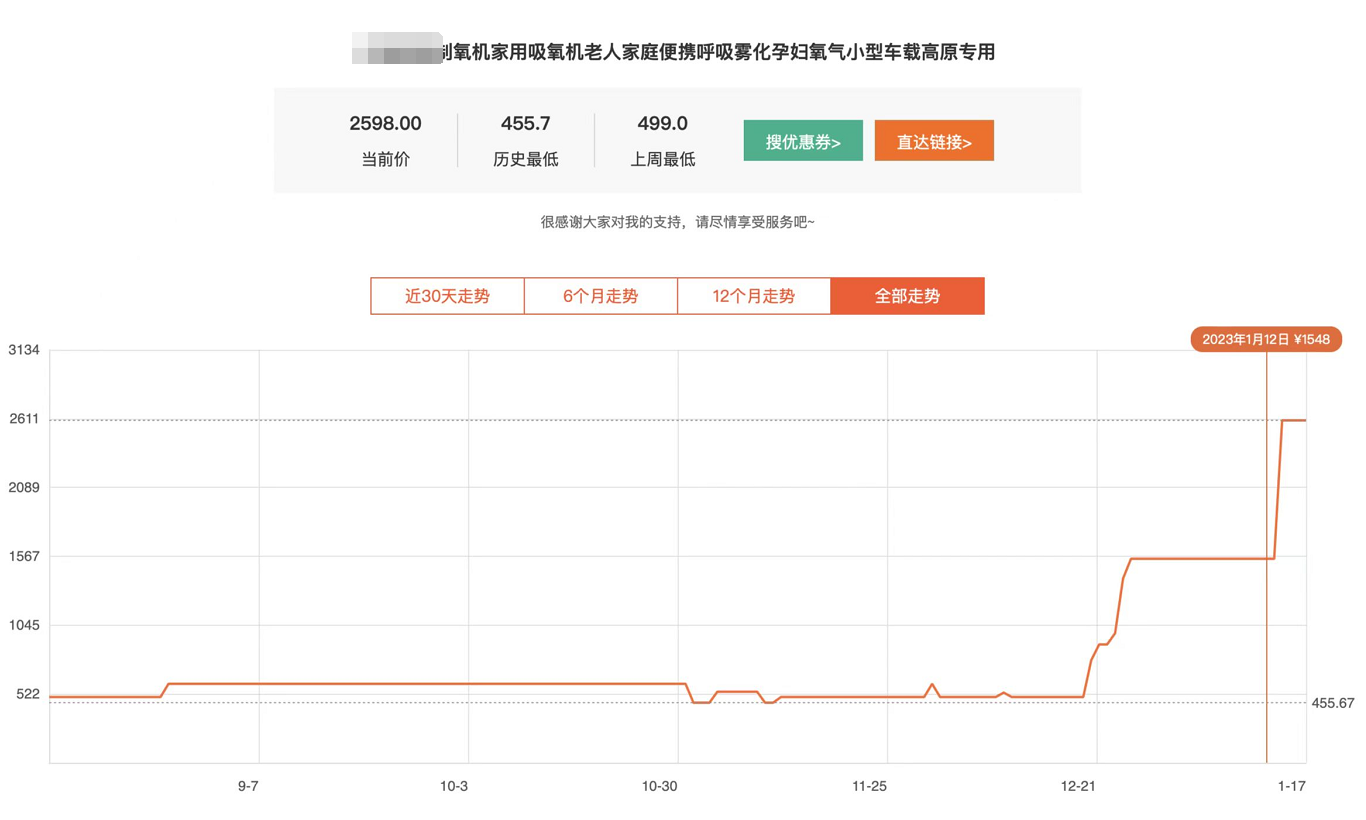Click the y-axis label 3134
Image resolution: width=1366 pixels, height=820 pixels.
coord(26,351)
